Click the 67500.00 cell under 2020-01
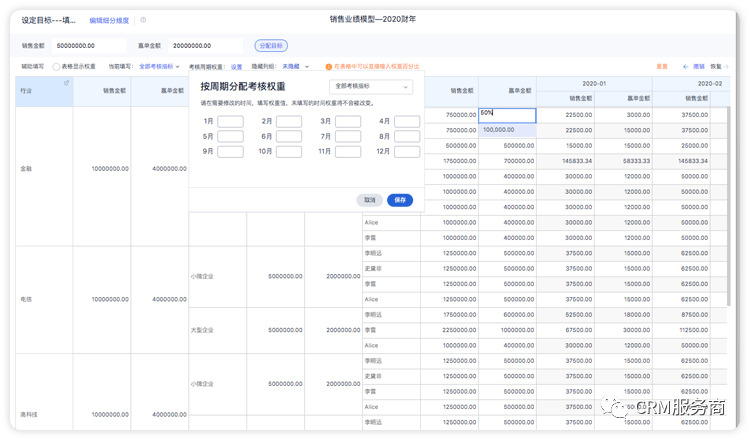 pos(565,330)
